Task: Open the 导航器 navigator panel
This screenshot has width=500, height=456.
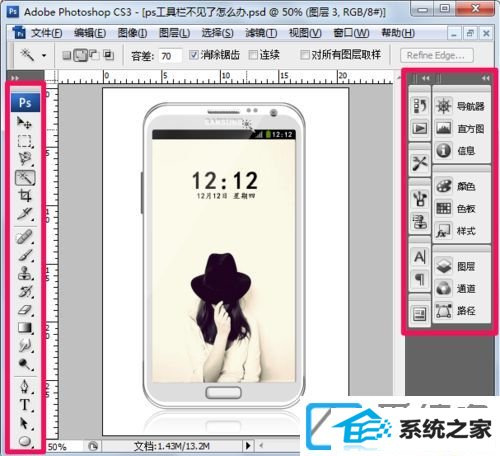Action: 462,106
